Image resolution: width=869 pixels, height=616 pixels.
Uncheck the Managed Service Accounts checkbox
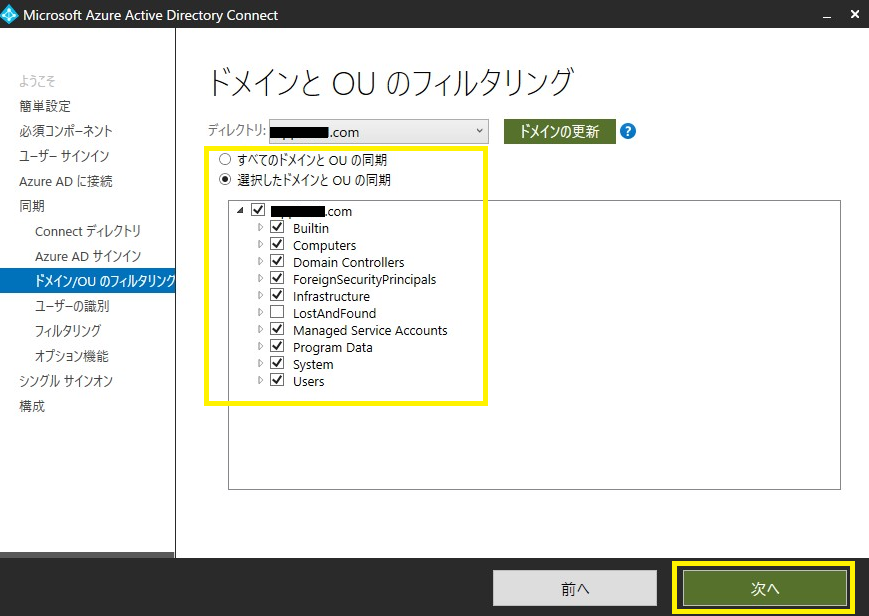point(277,329)
